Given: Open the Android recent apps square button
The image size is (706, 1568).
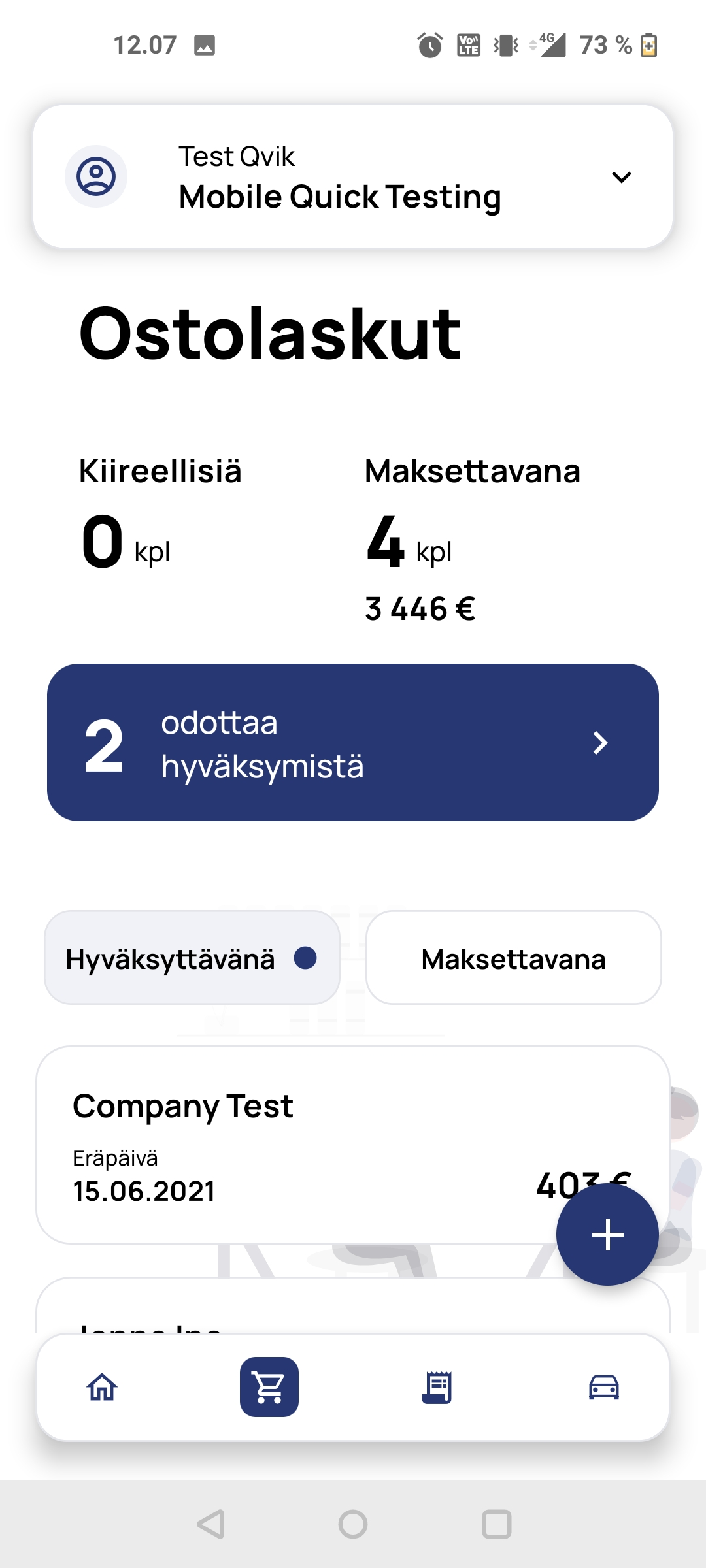Looking at the screenshot, I should point(497,1524).
